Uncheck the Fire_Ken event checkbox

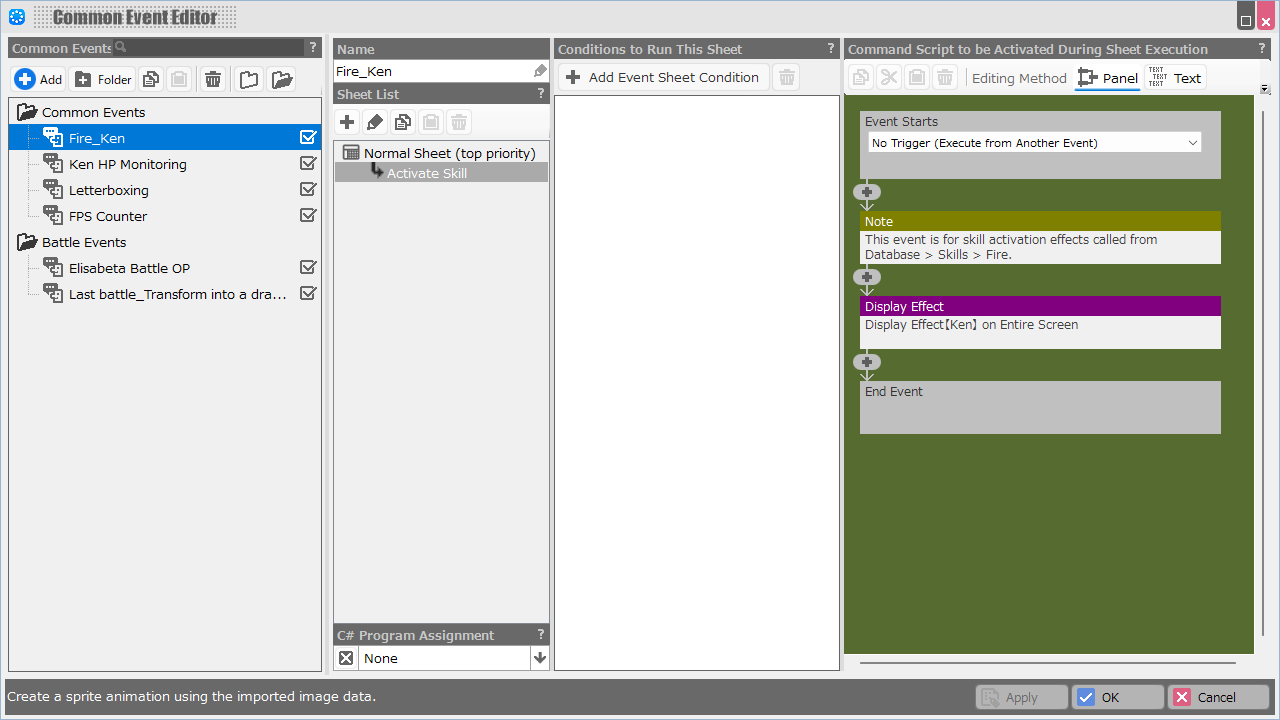tap(308, 138)
